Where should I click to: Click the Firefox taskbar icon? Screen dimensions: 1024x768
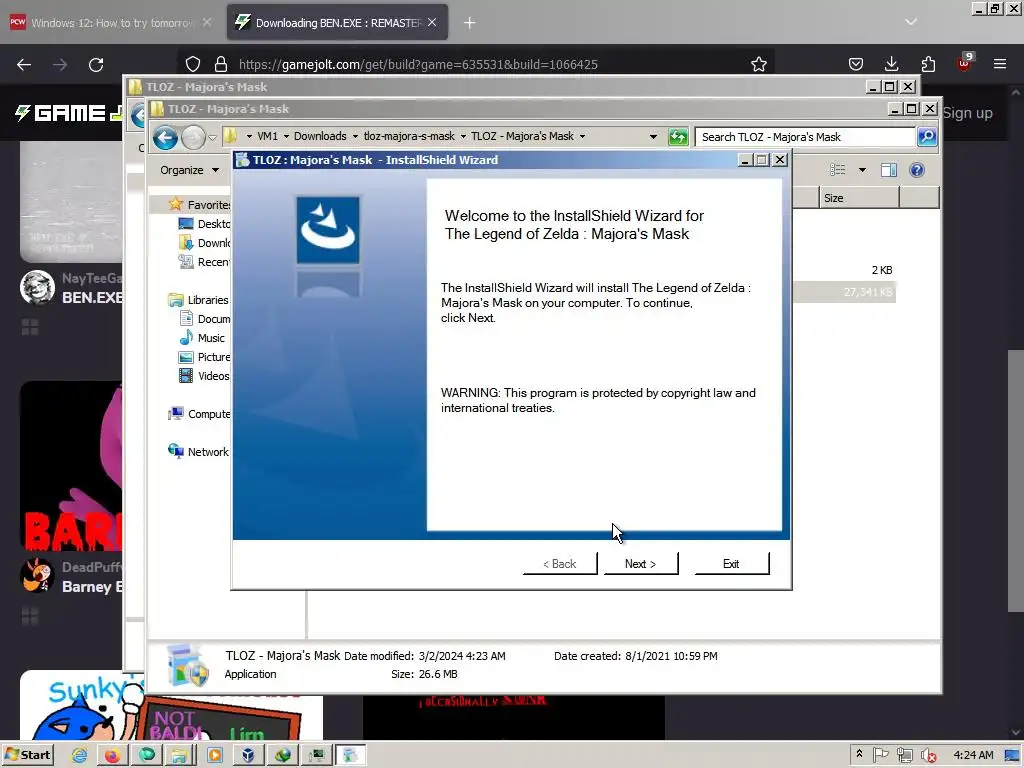pyautogui.click(x=112, y=755)
